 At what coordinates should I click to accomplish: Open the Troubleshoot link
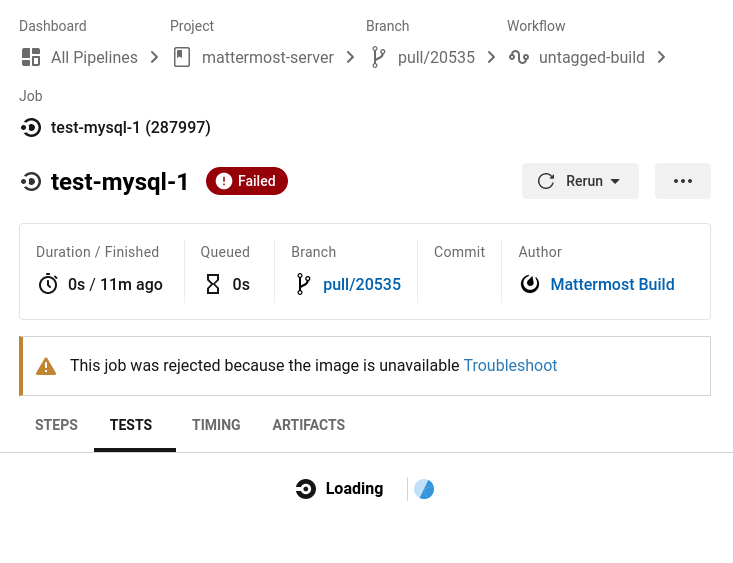(x=510, y=365)
